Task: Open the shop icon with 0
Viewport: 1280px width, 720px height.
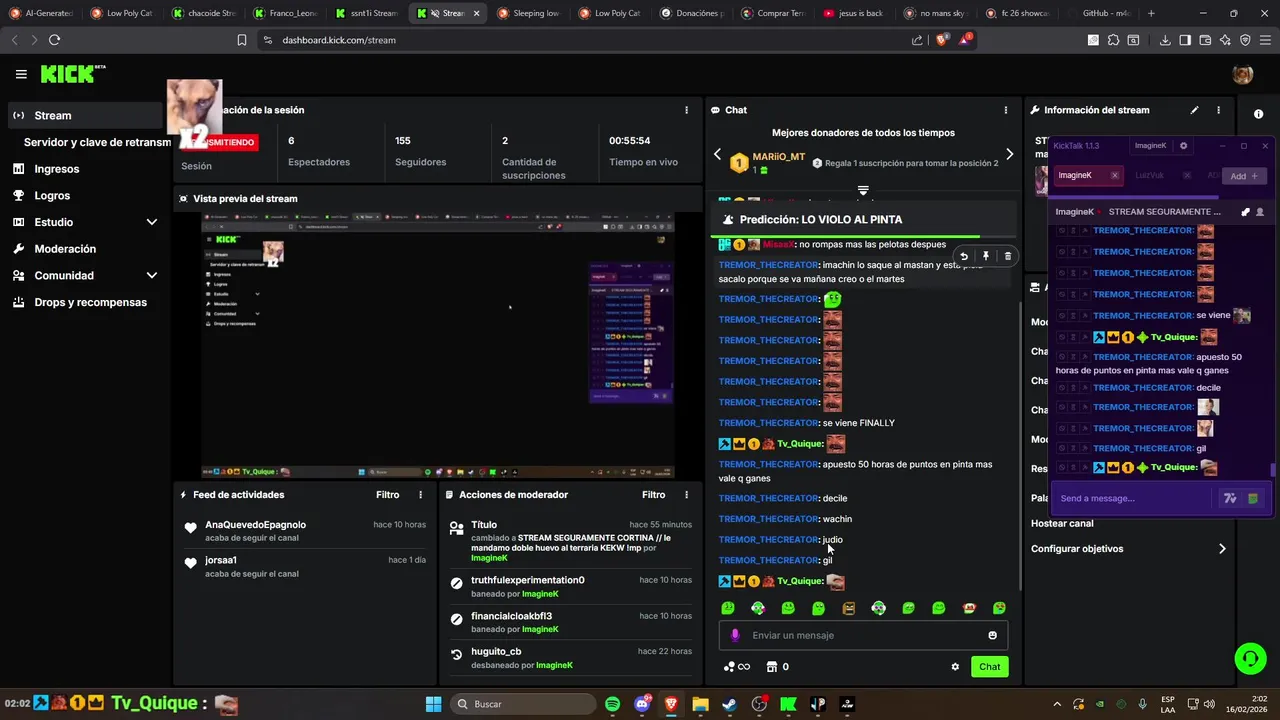Action: pos(777,667)
